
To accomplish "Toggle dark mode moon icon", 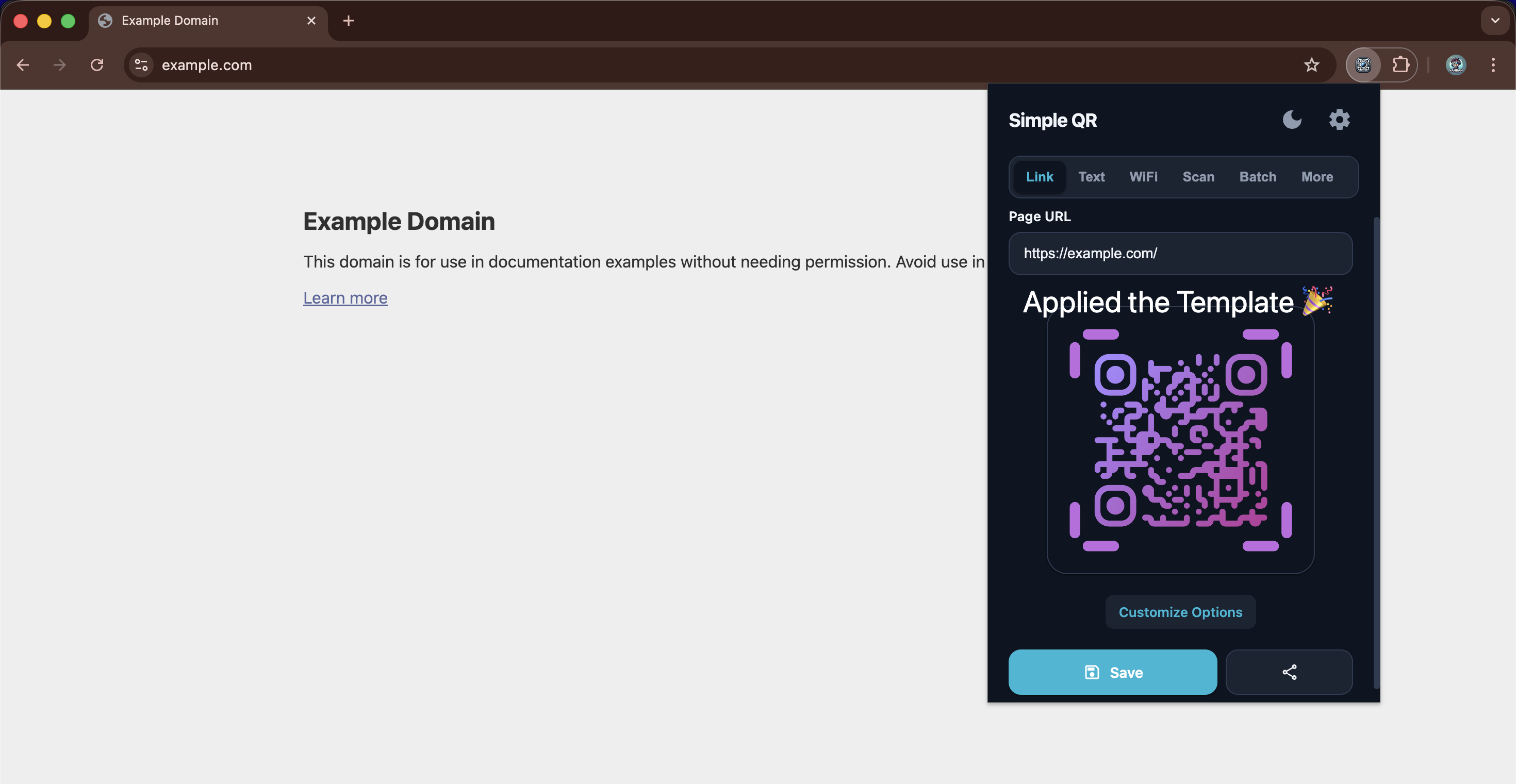I will pos(1292,120).
